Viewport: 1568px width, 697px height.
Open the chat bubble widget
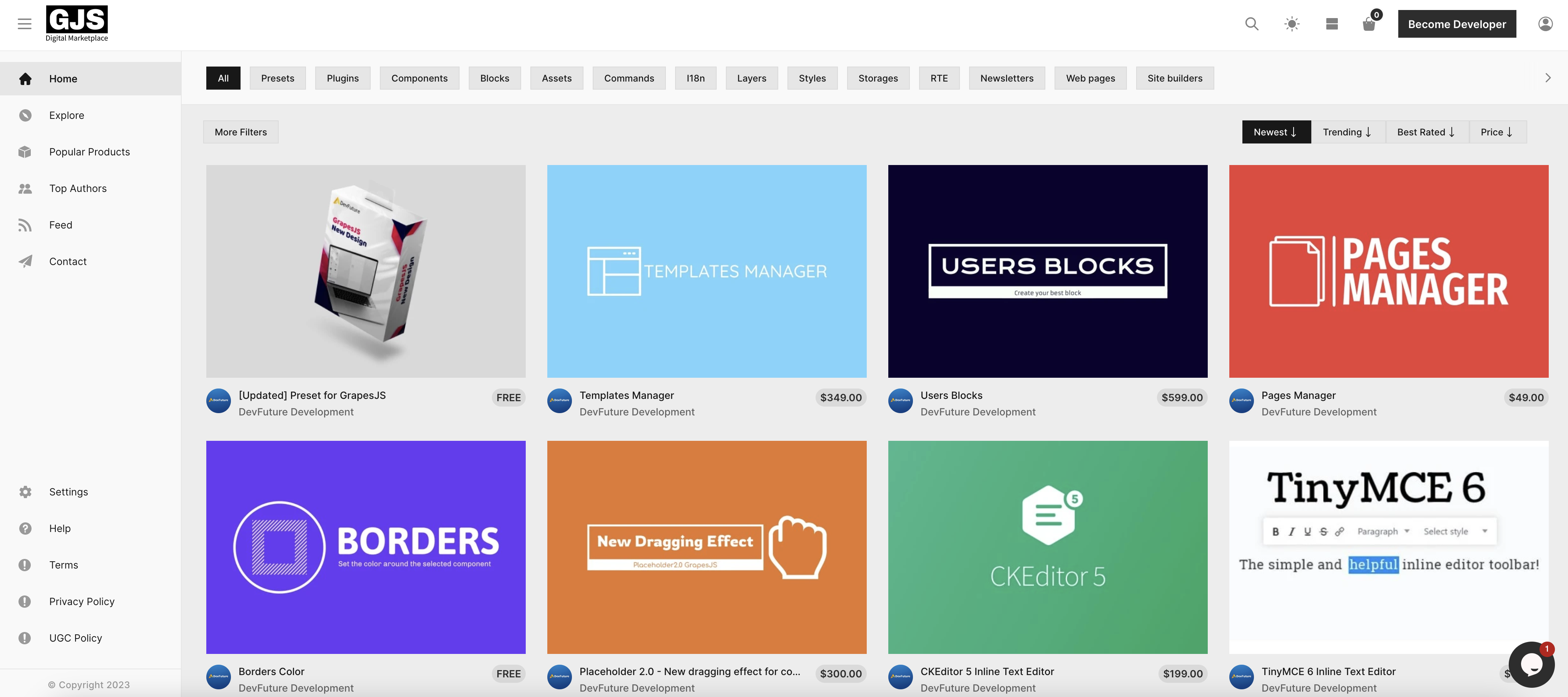(x=1531, y=665)
